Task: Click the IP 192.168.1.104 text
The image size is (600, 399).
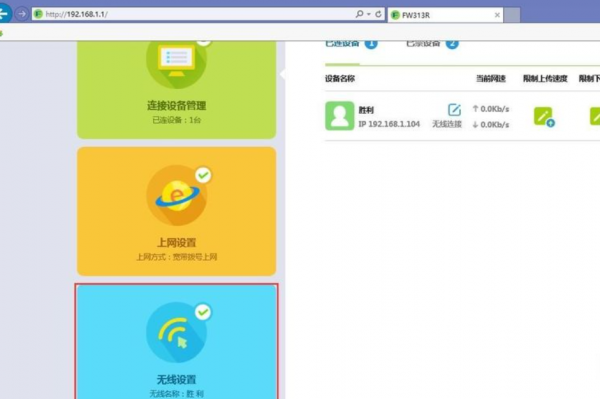Action: coord(389,124)
